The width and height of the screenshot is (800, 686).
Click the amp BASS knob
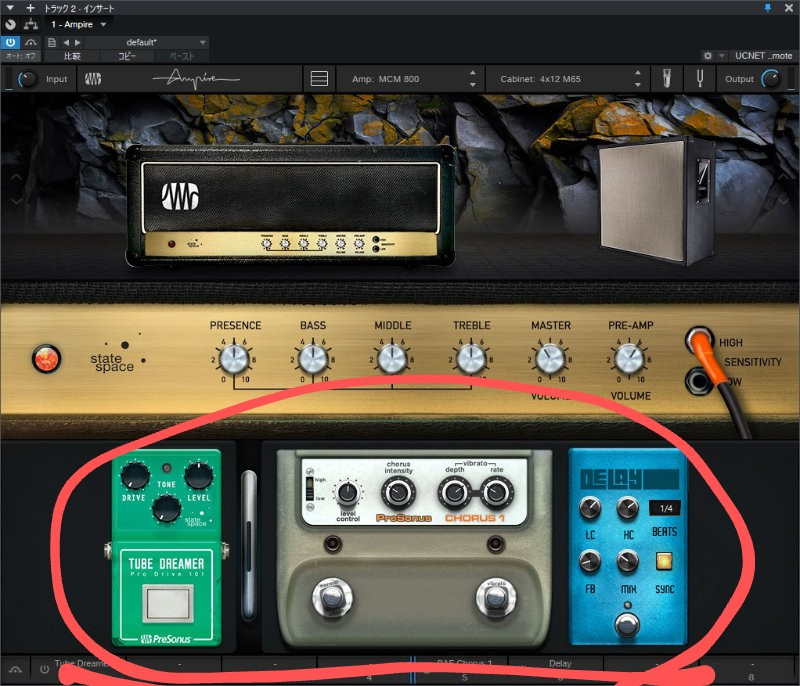point(313,359)
